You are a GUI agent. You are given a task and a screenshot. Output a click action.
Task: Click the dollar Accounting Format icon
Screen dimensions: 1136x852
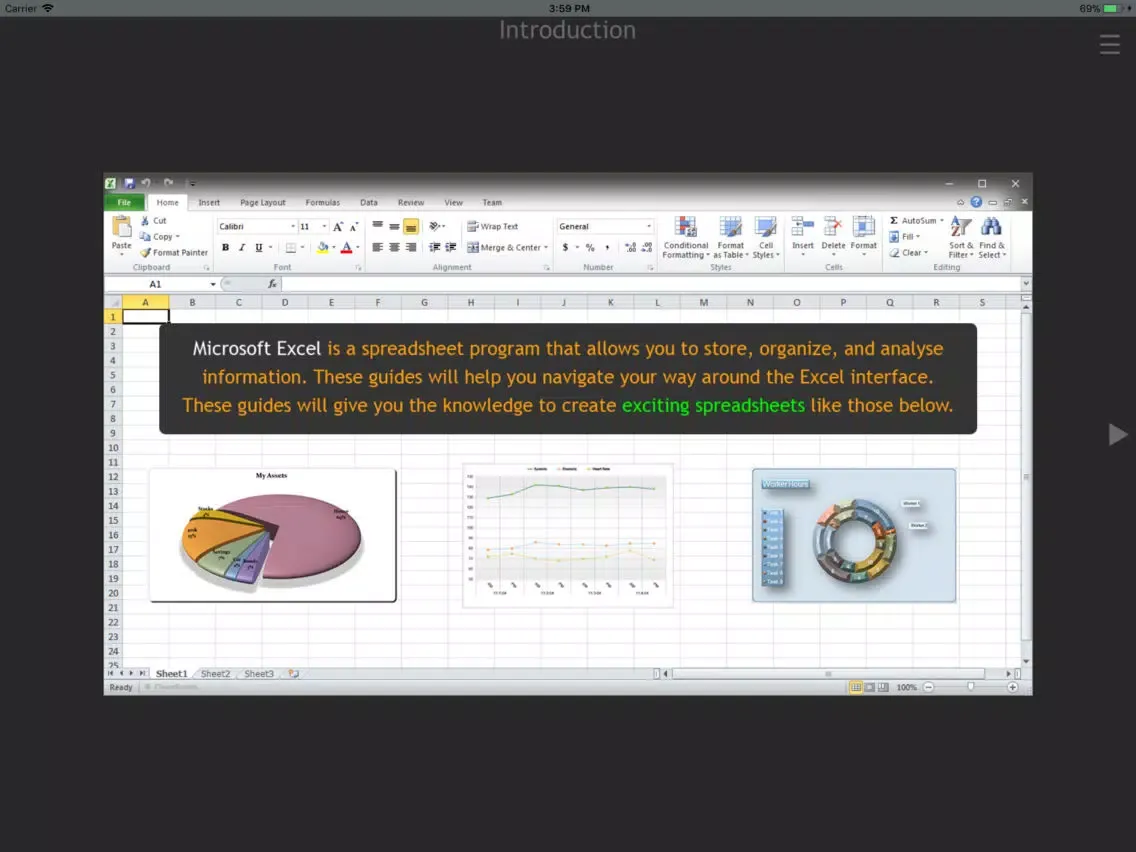pos(565,248)
